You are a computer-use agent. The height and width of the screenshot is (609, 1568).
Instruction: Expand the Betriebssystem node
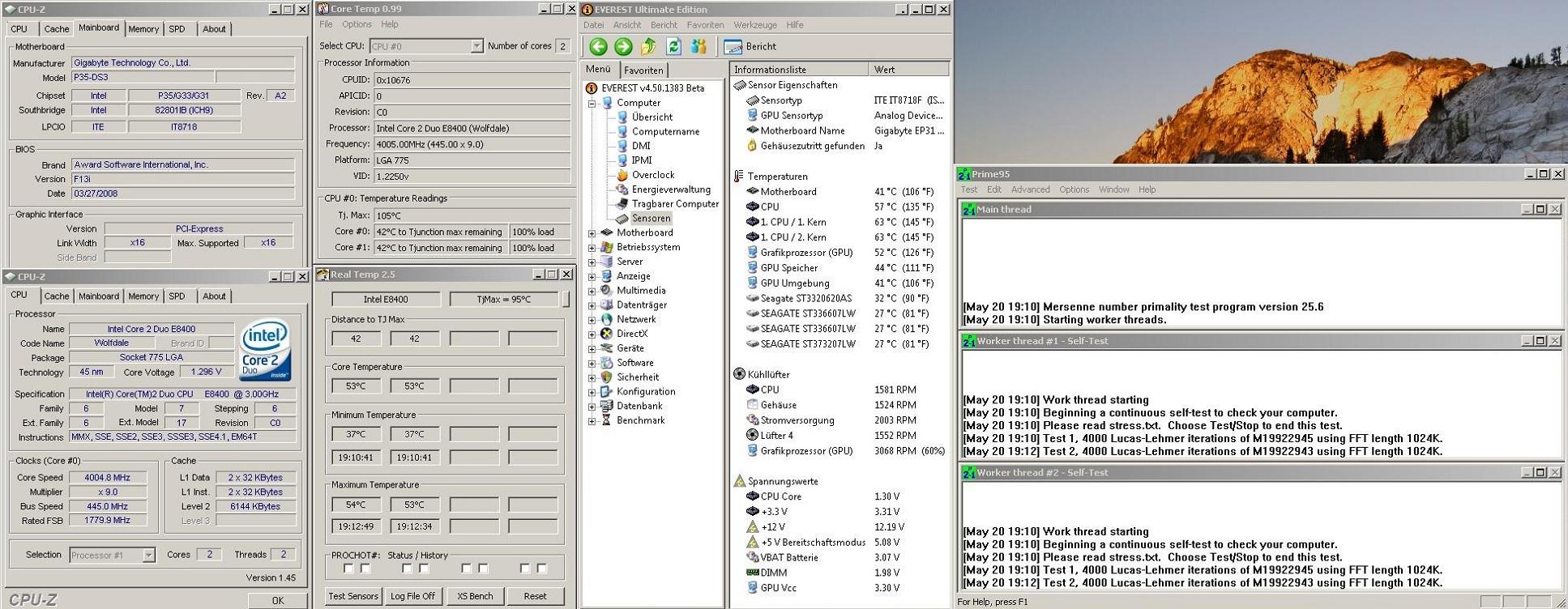click(x=592, y=248)
